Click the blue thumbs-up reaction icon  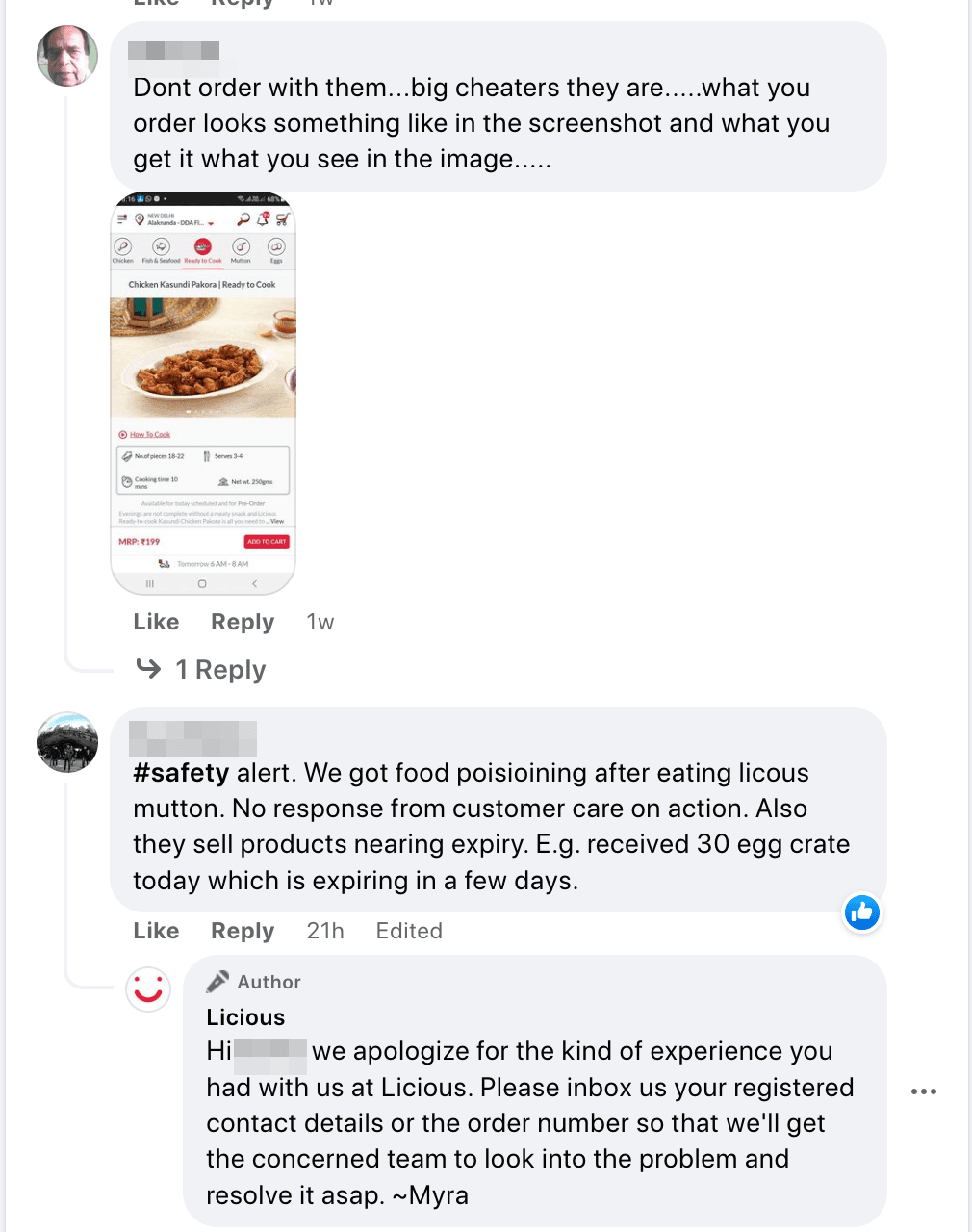point(862,912)
